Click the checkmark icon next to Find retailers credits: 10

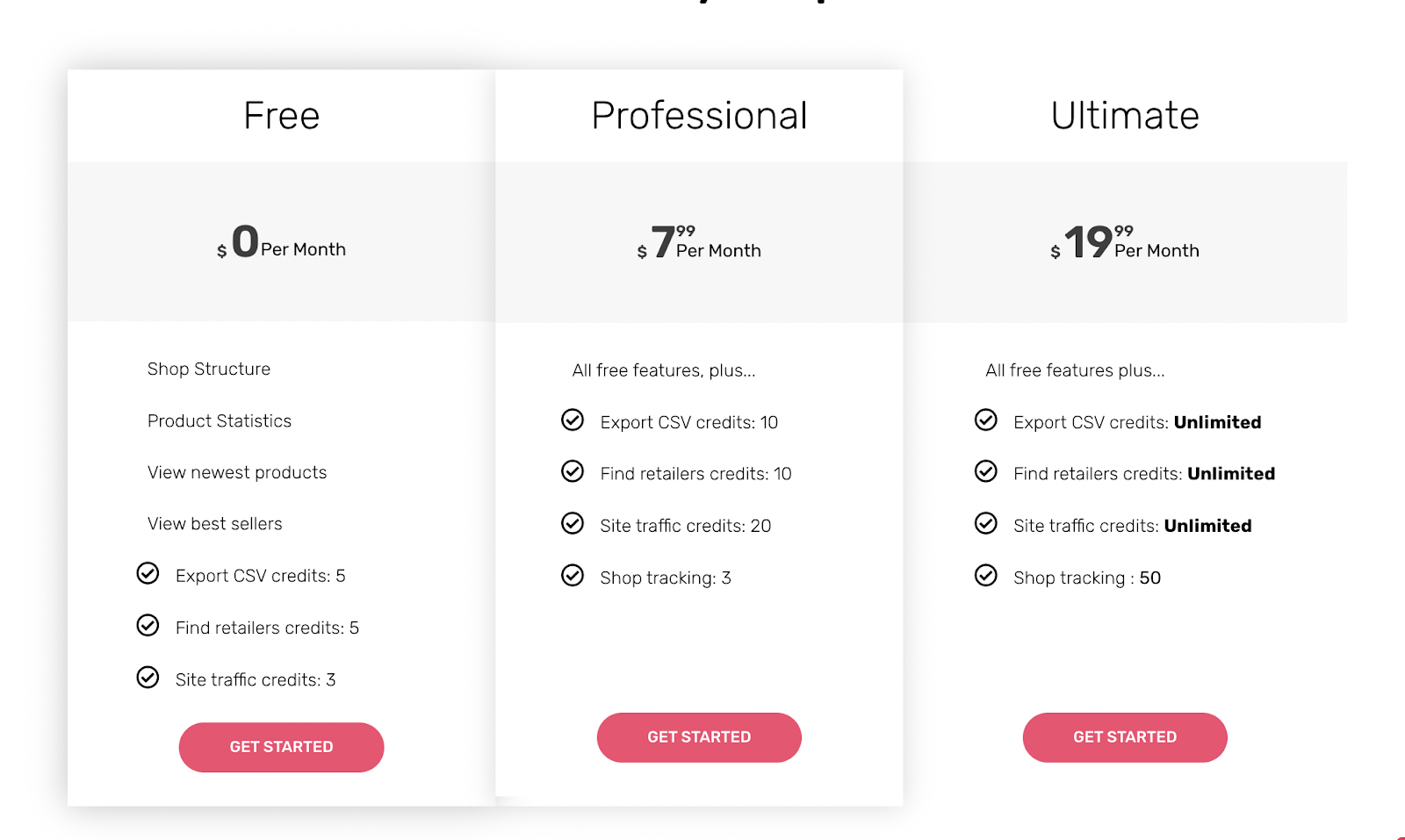click(x=573, y=471)
